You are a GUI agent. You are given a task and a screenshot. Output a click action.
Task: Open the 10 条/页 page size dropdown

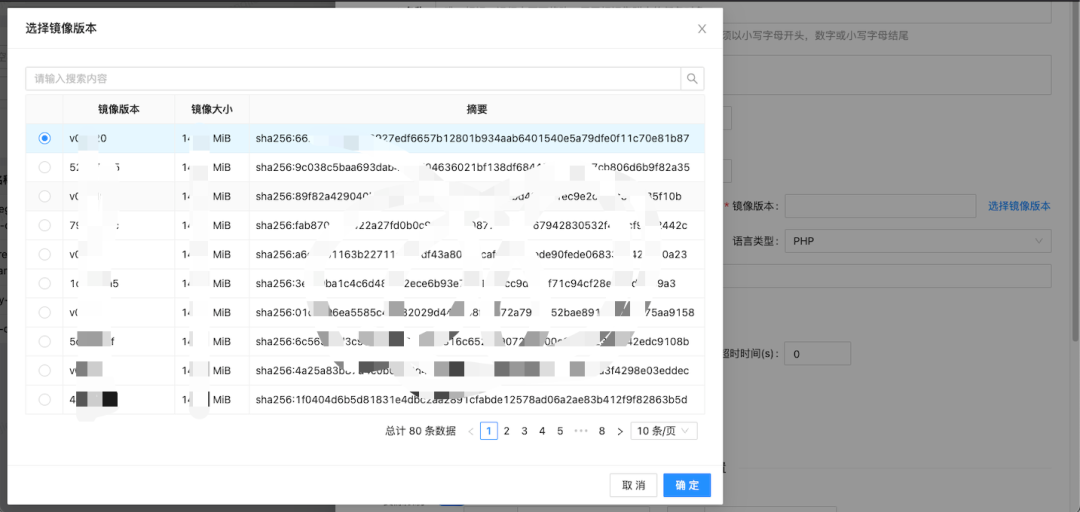tap(664, 431)
